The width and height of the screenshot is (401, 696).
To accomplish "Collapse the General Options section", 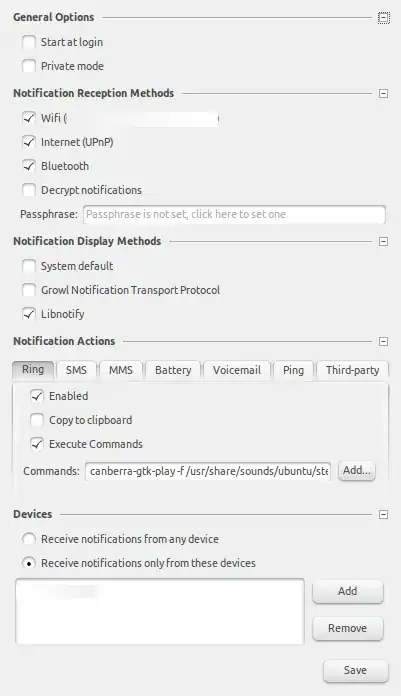I will (383, 18).
